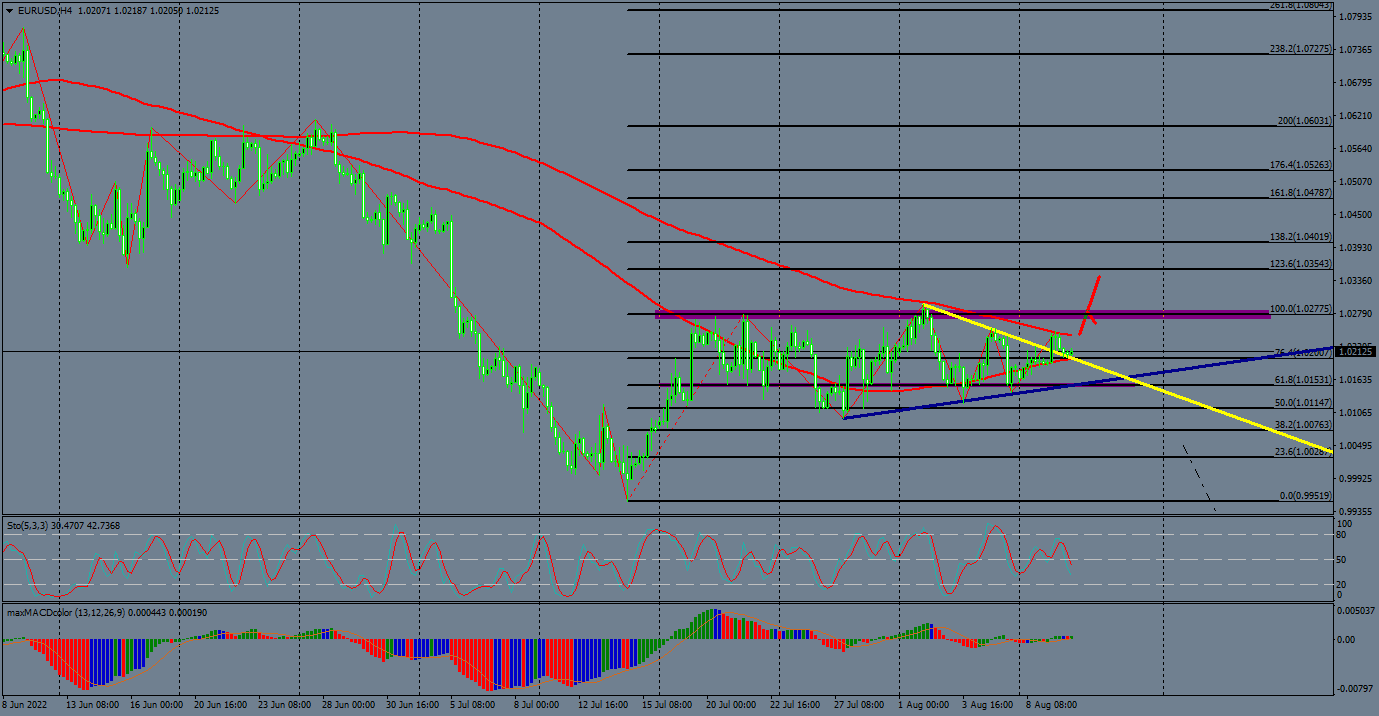Click the Fibonacci 261.8 level label
Viewport: 1379px width, 716px height.
click(x=1300, y=5)
